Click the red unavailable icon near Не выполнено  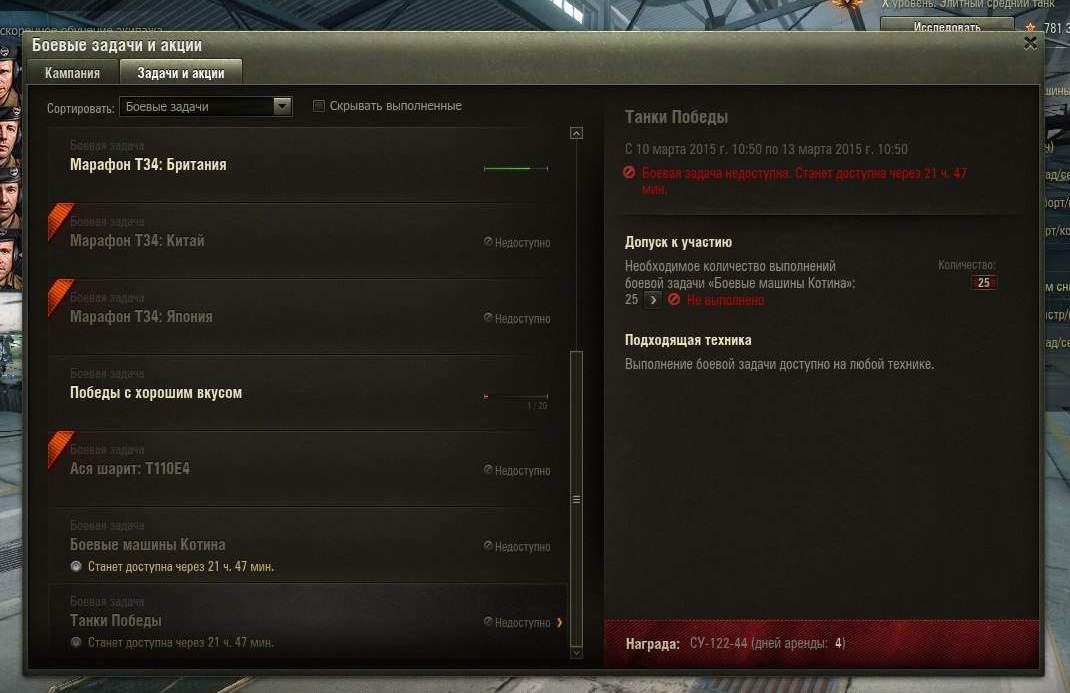pos(674,299)
